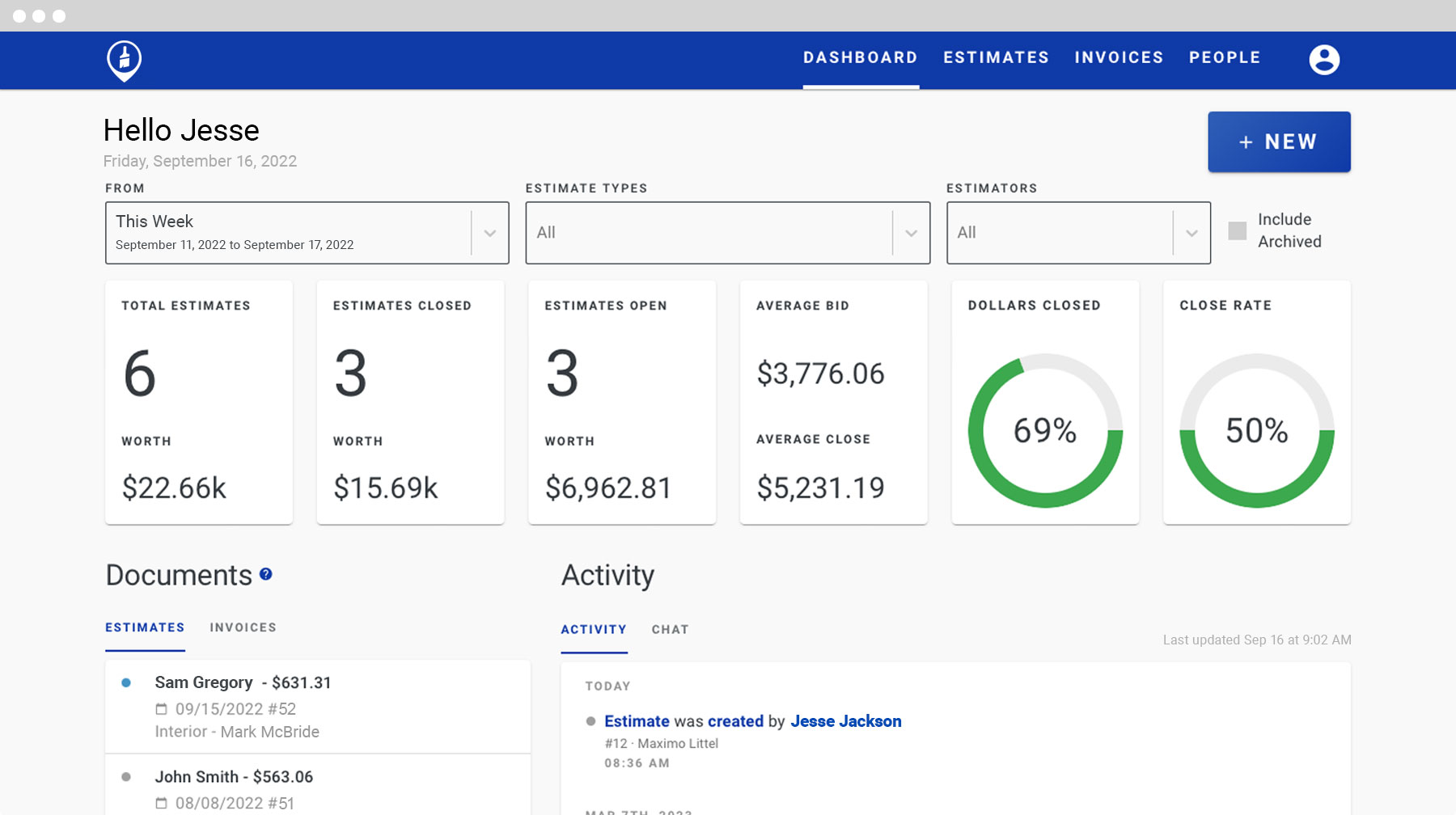
Task: Follow the Estimate link in activity feed
Action: click(637, 721)
